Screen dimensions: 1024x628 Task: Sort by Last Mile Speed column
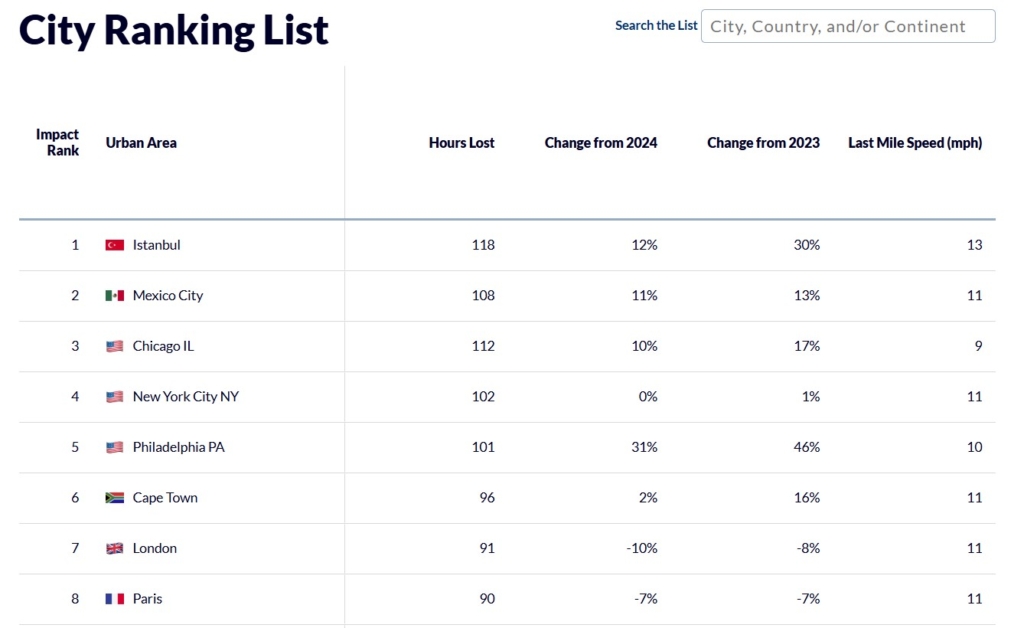[x=914, y=143]
